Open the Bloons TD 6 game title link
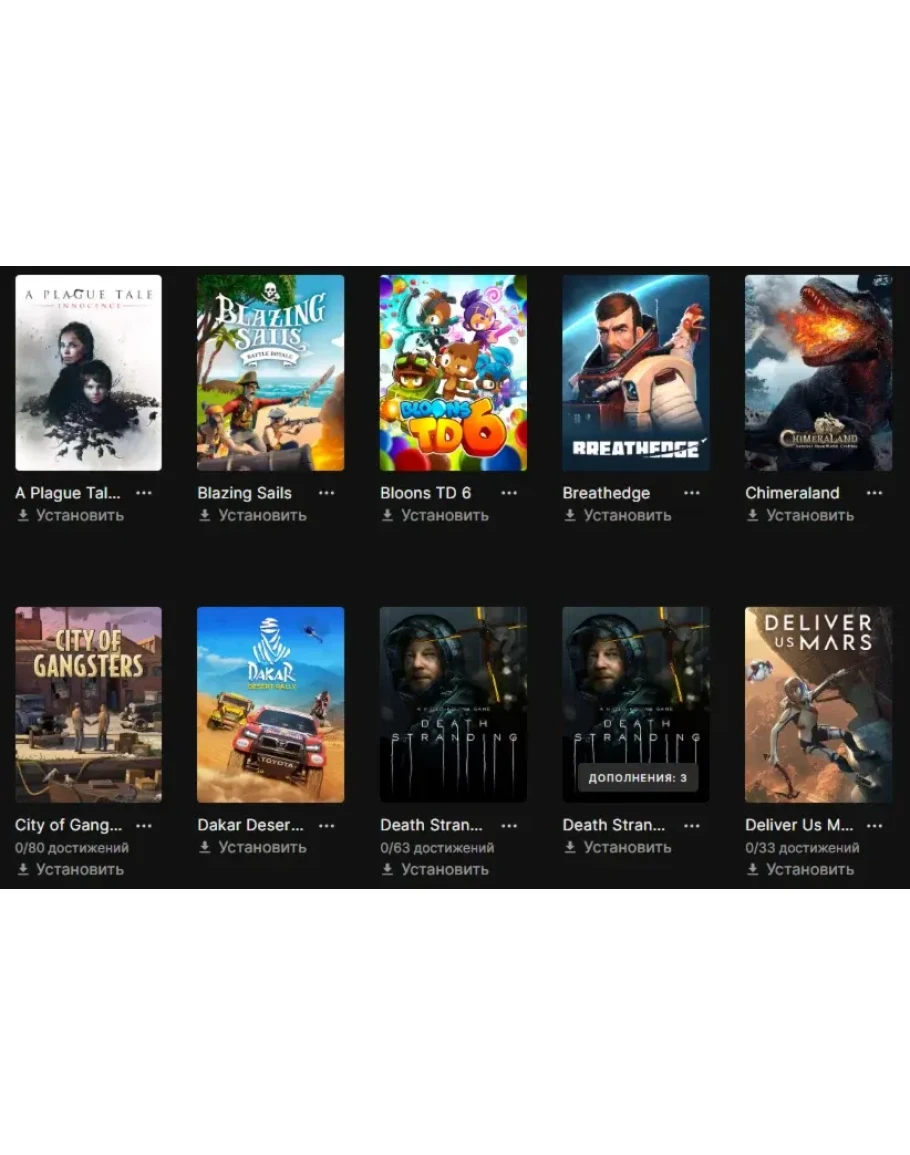Screen dimensions: 910x1155 coord(425,493)
